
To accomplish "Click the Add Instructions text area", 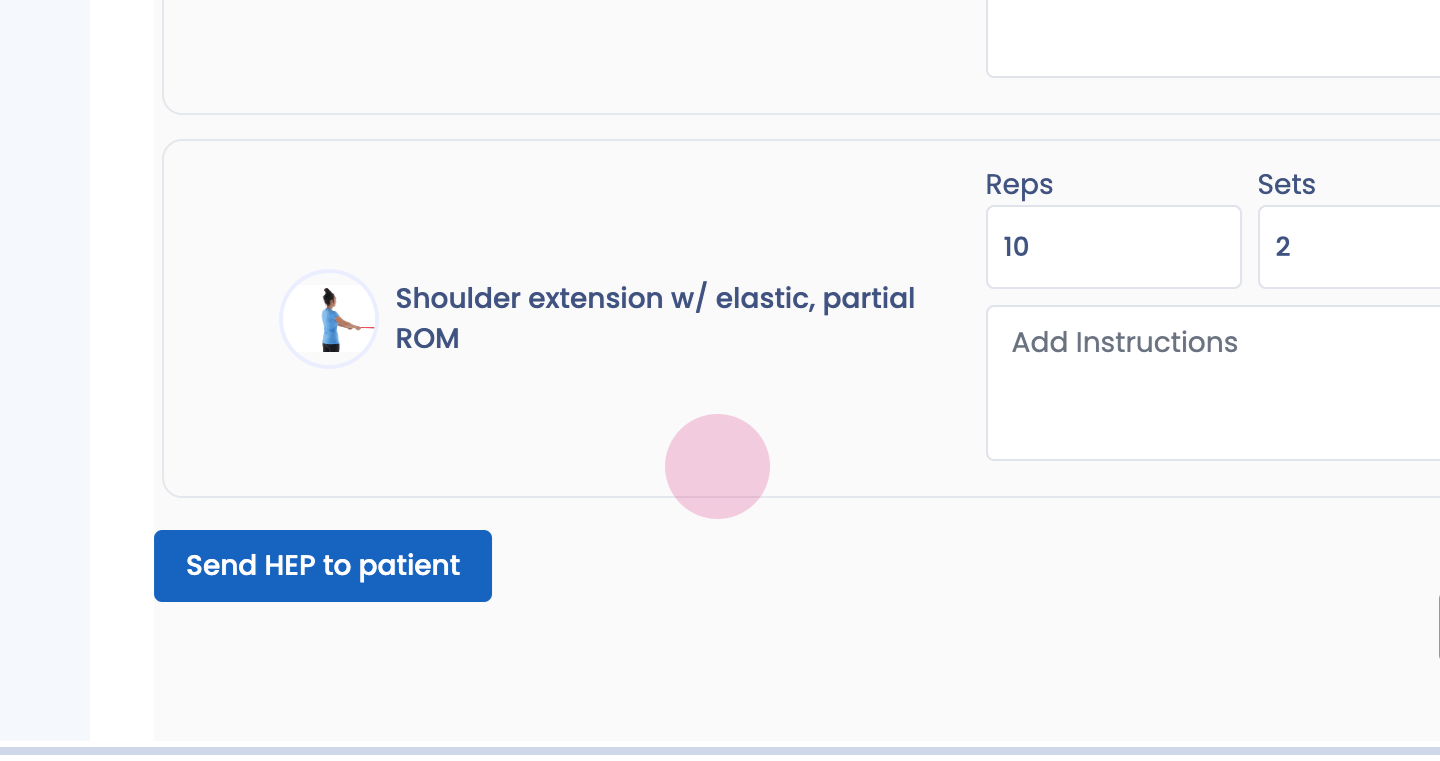I will coord(1212,383).
